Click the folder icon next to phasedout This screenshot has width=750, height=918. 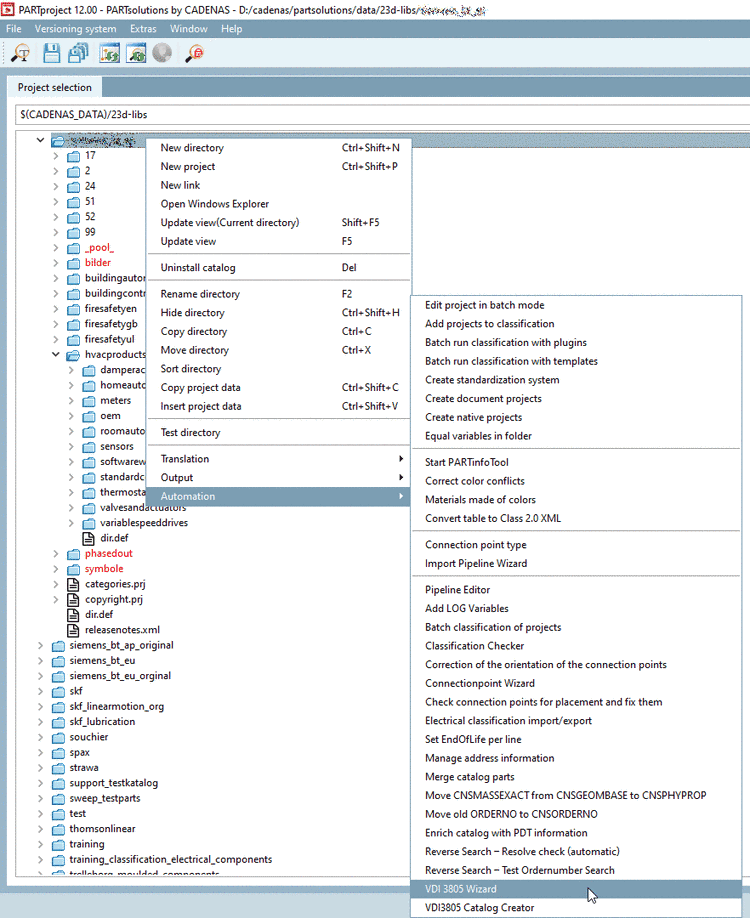pyautogui.click(x=73, y=554)
